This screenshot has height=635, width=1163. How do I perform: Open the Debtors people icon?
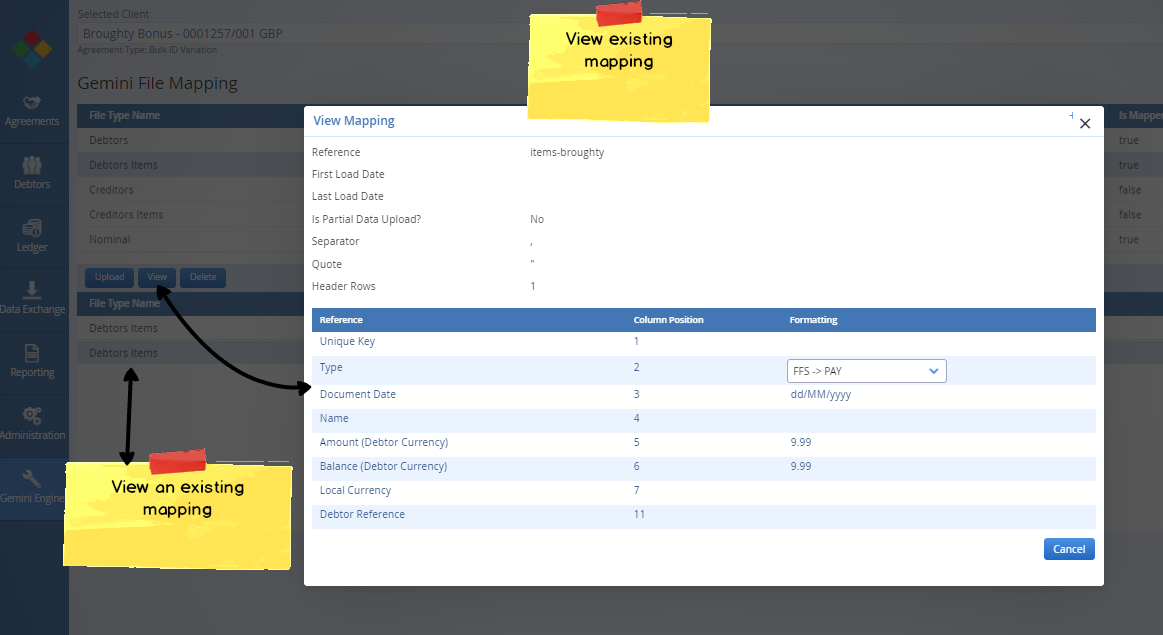coord(31,165)
